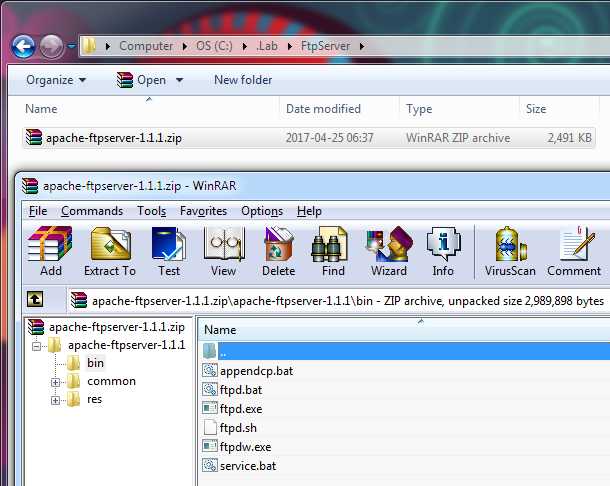This screenshot has width=610, height=486.
Task: Open the dropdown arrow next to Open
Action: tap(179, 80)
